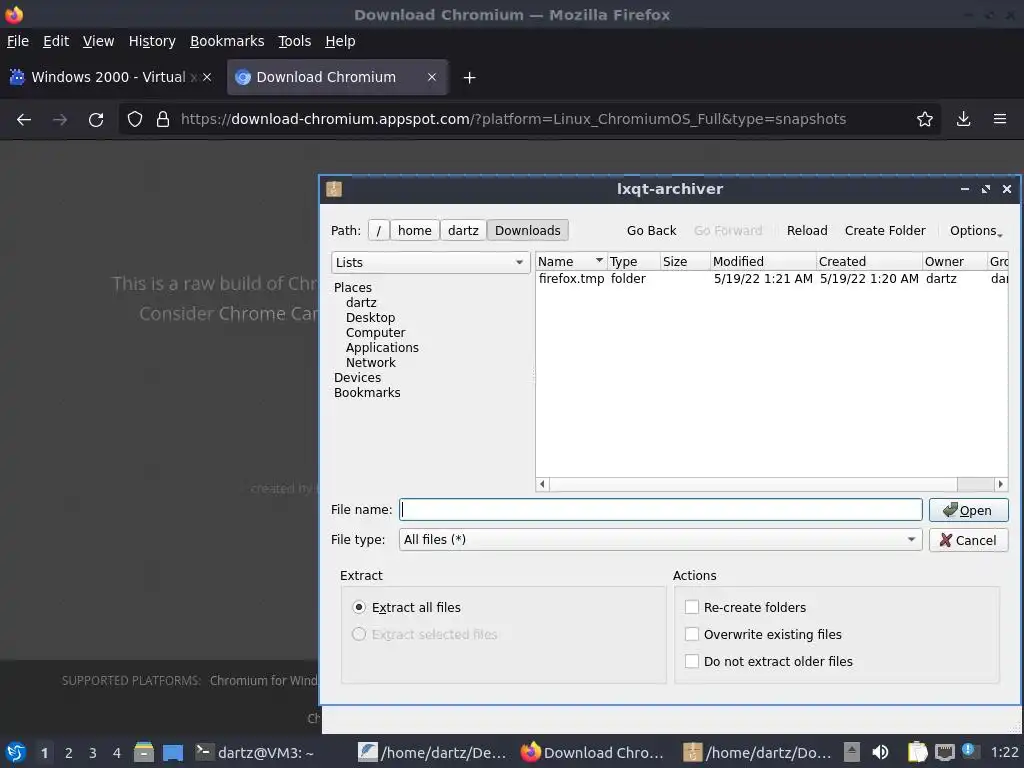The height and width of the screenshot is (768, 1024).
Task: Jump to home path segment
Action: (x=415, y=231)
